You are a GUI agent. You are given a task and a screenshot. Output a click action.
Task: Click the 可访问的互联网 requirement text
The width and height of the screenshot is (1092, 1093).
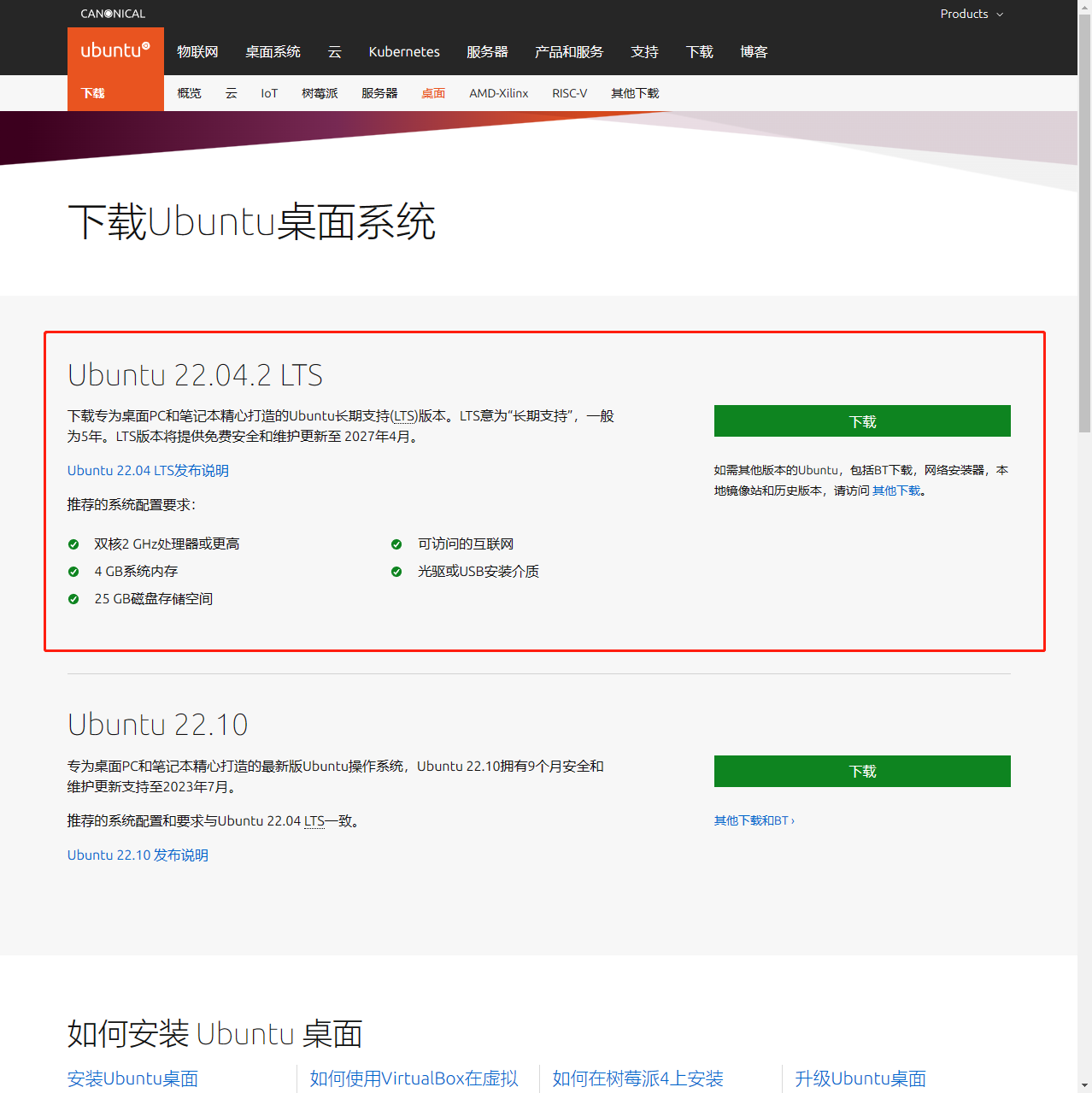[466, 544]
